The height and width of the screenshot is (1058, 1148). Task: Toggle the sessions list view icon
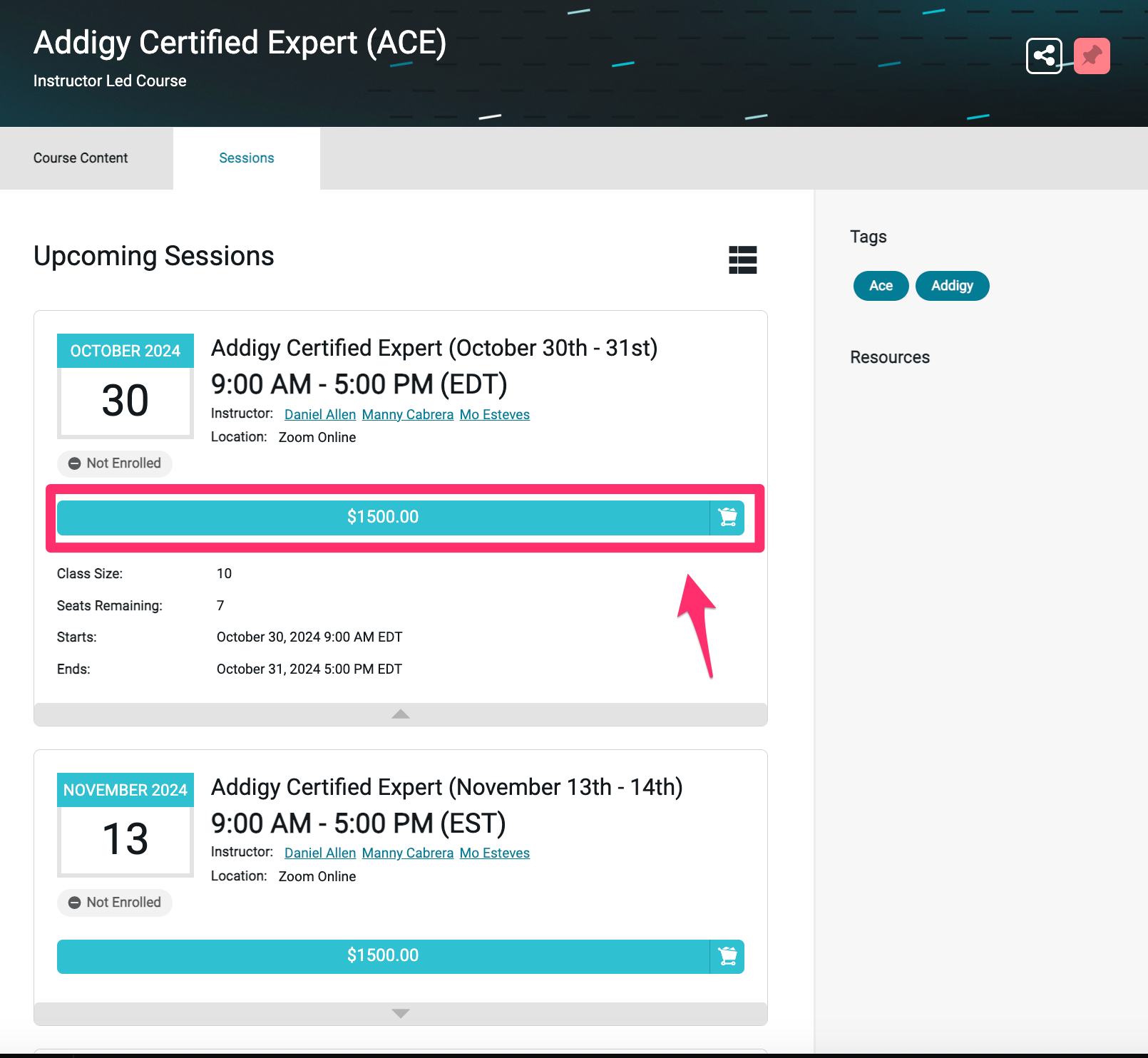742,260
